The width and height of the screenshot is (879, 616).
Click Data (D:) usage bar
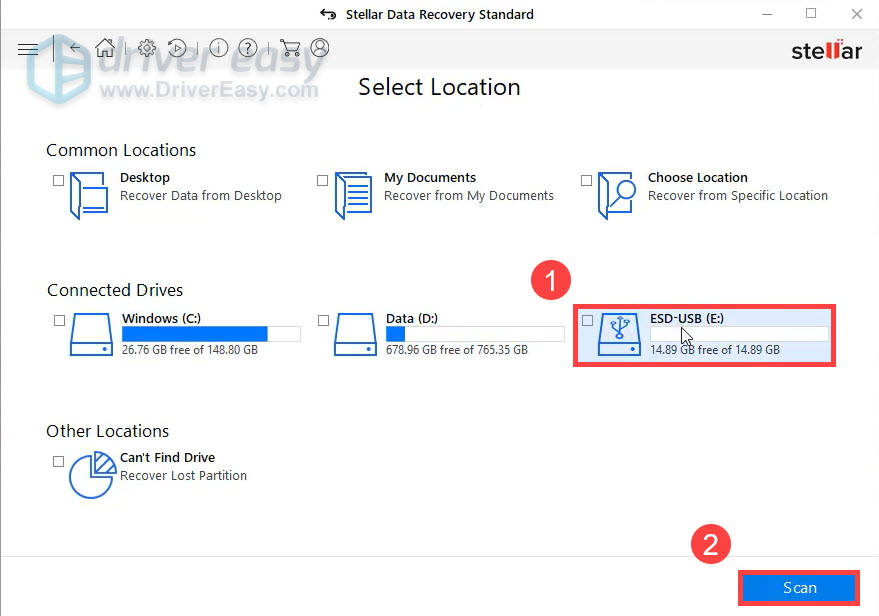coord(475,334)
